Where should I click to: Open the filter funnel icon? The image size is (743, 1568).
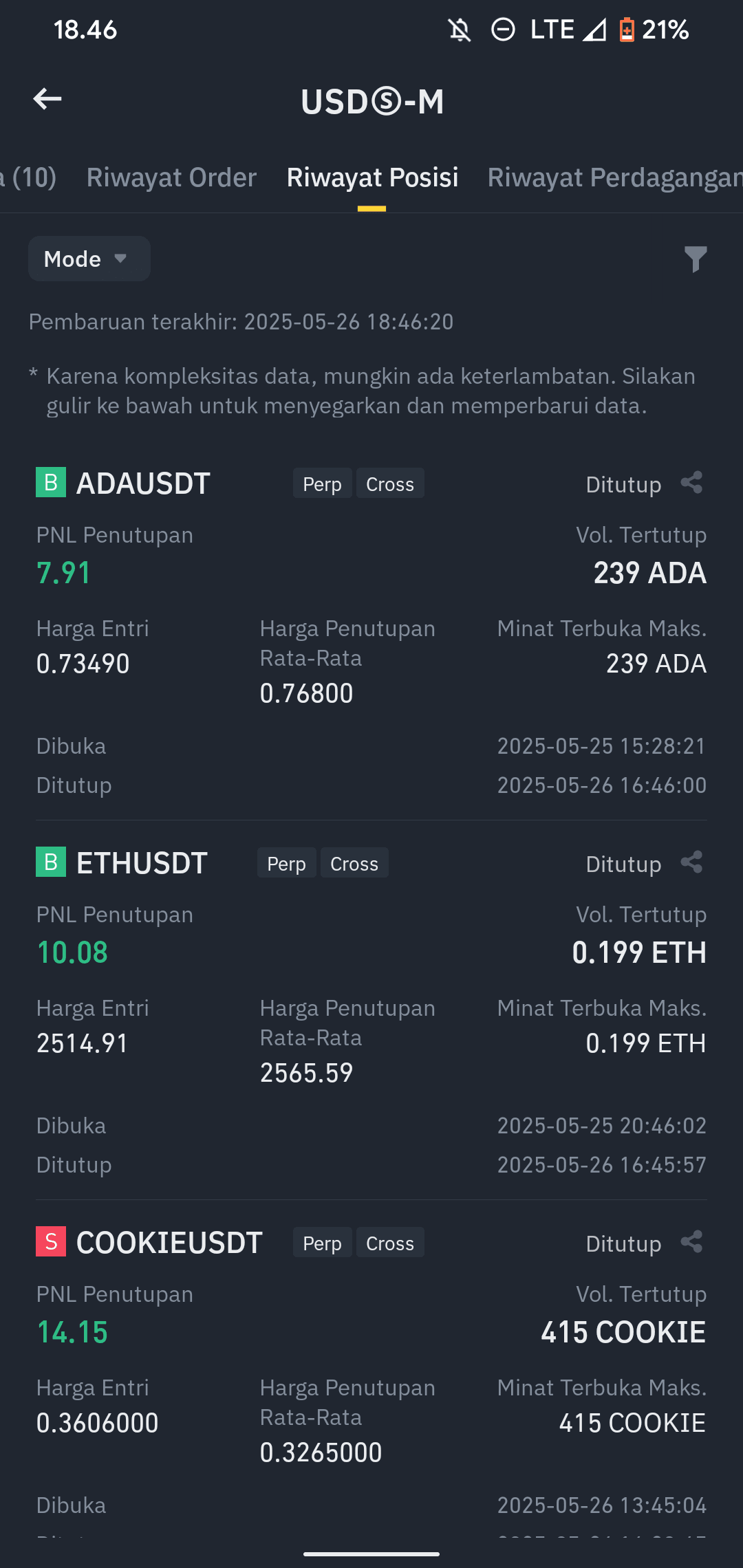[x=696, y=259]
